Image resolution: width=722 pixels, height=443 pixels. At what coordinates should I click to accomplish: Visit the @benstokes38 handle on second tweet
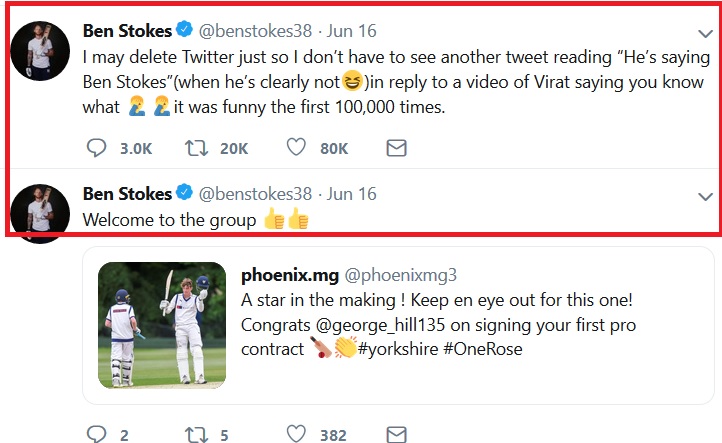[x=255, y=194]
